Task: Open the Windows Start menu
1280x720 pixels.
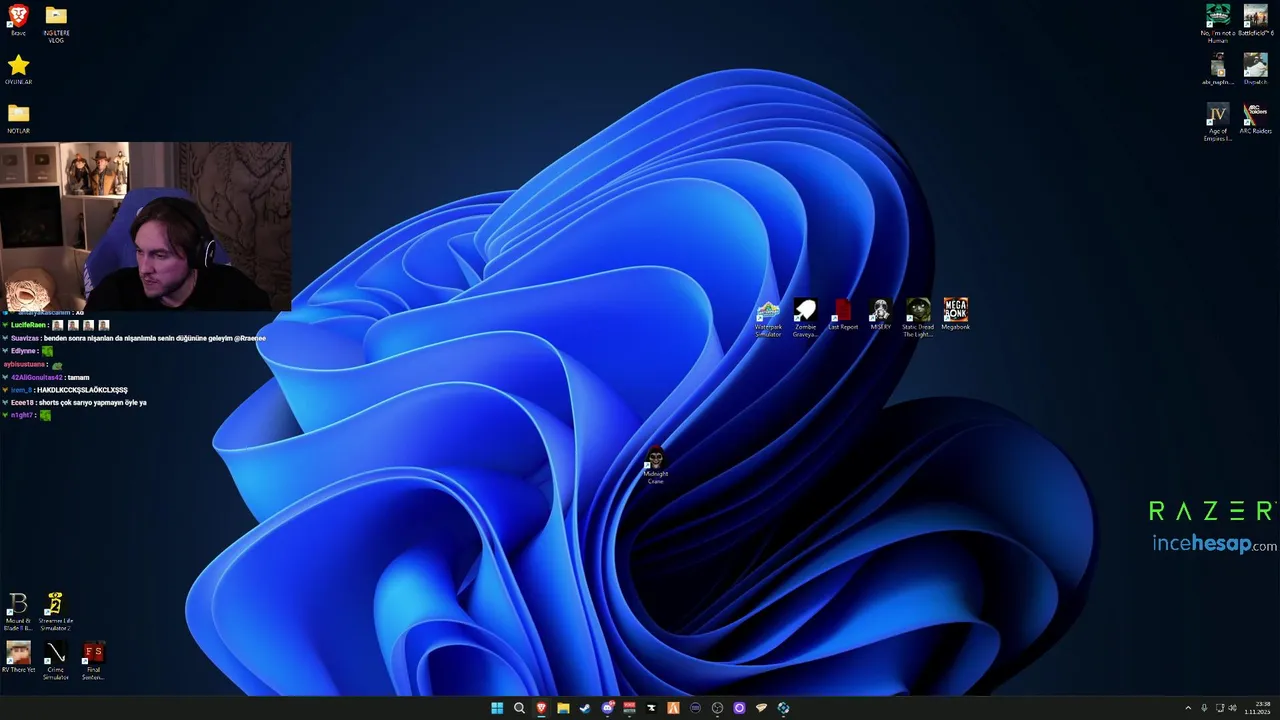Action: (x=497, y=708)
